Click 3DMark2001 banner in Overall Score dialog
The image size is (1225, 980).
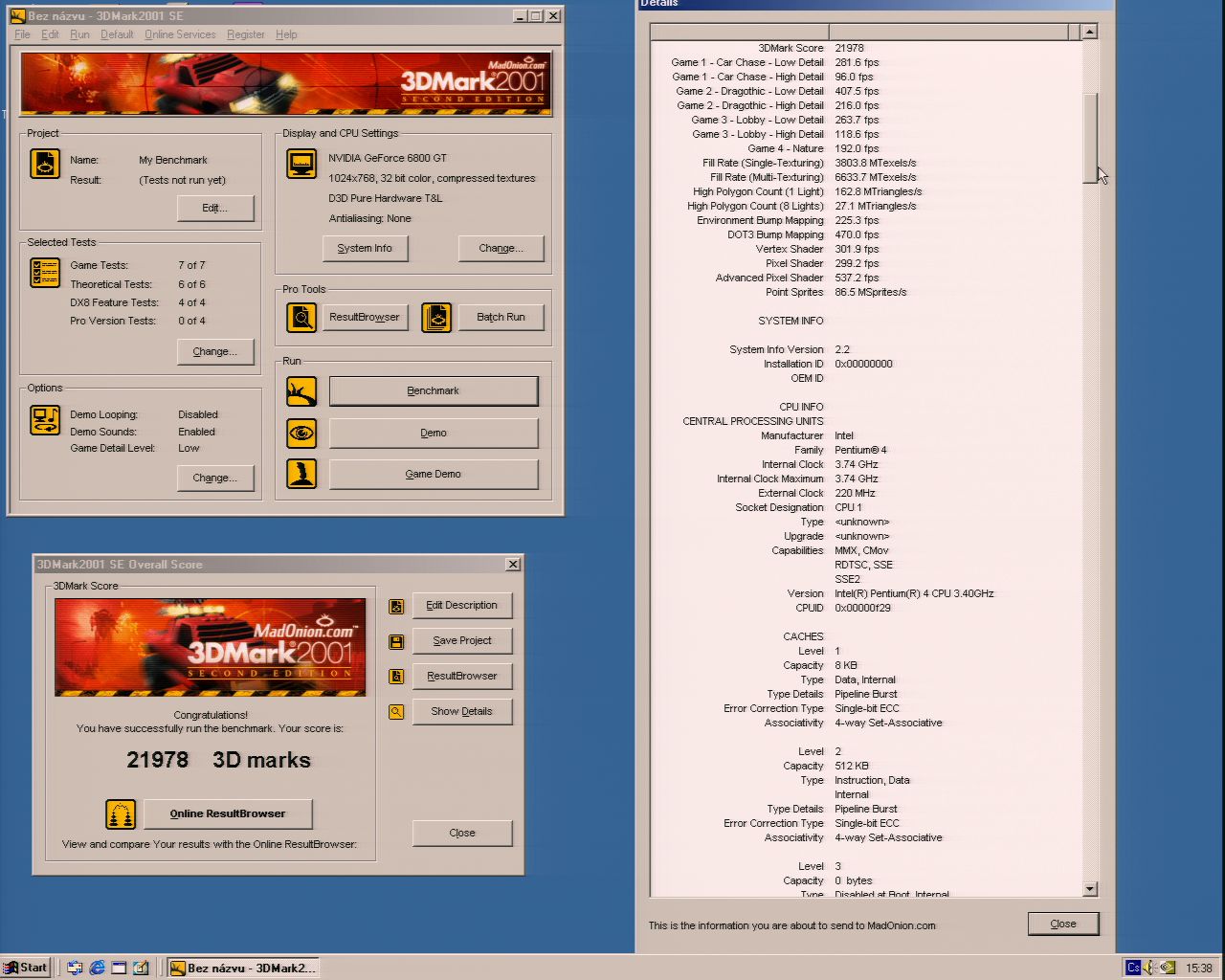(211, 647)
